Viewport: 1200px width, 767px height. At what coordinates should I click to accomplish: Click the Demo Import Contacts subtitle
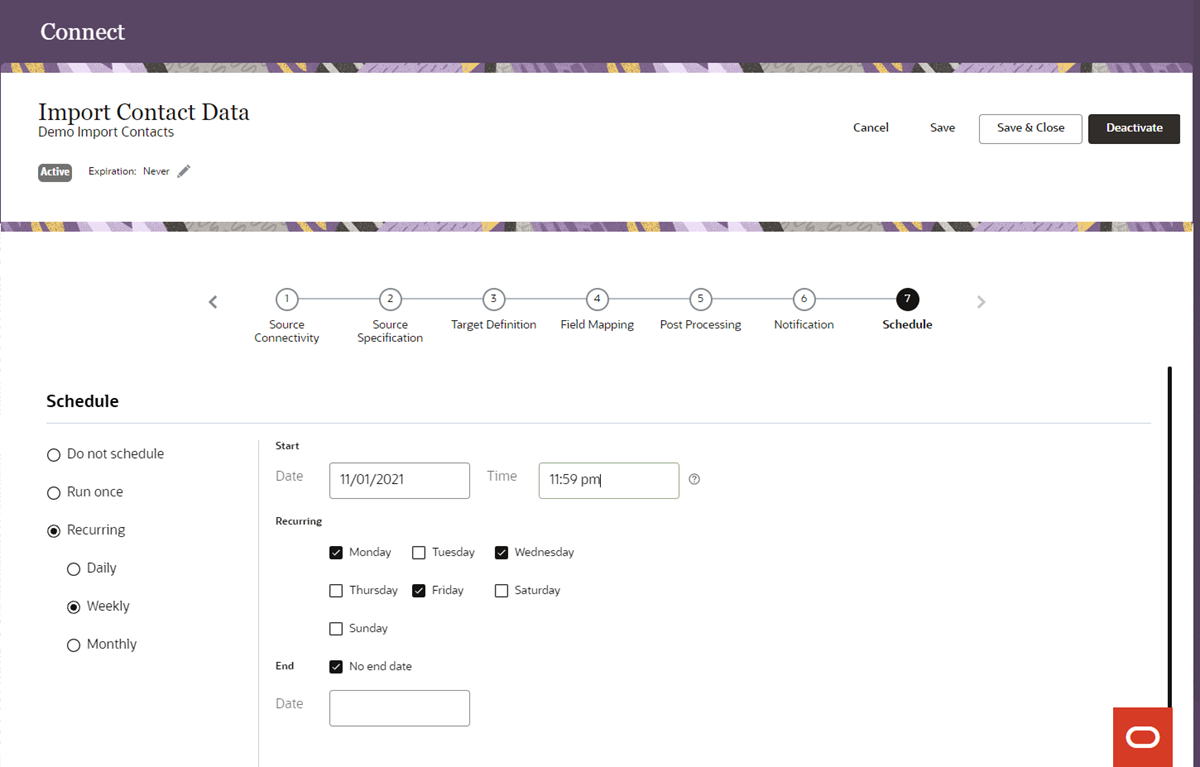[106, 132]
